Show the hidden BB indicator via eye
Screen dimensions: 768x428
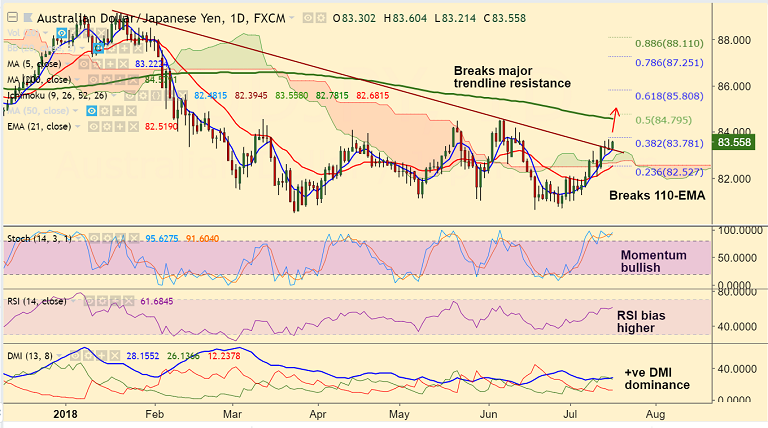click(x=98, y=48)
